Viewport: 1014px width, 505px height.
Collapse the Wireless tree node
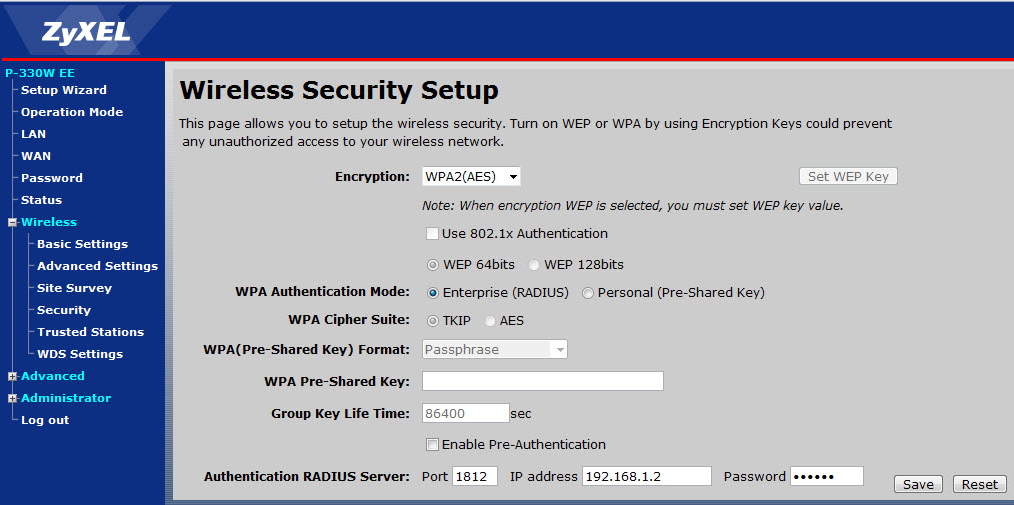pos(12,222)
